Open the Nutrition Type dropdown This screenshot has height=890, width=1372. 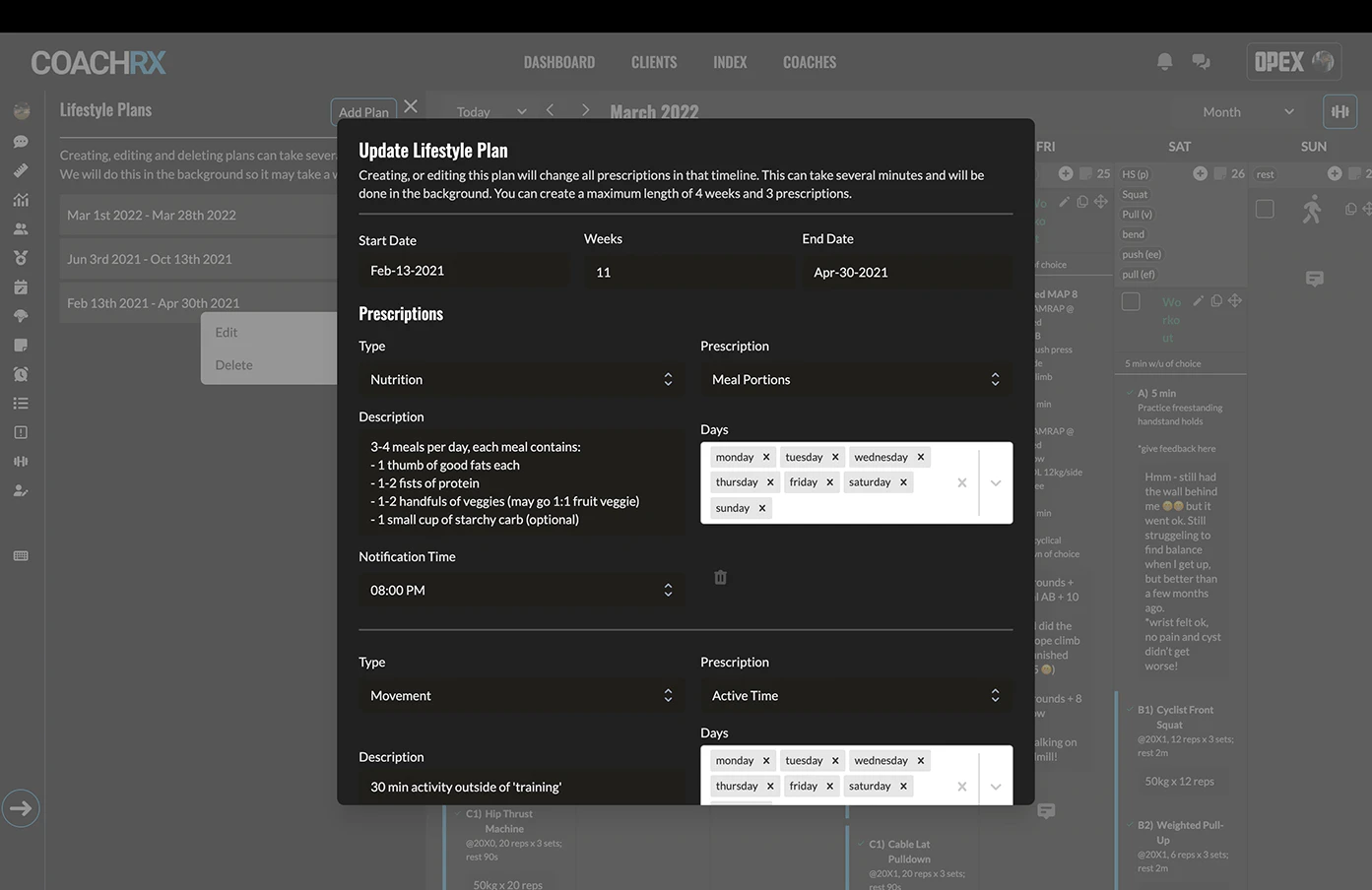tap(522, 379)
